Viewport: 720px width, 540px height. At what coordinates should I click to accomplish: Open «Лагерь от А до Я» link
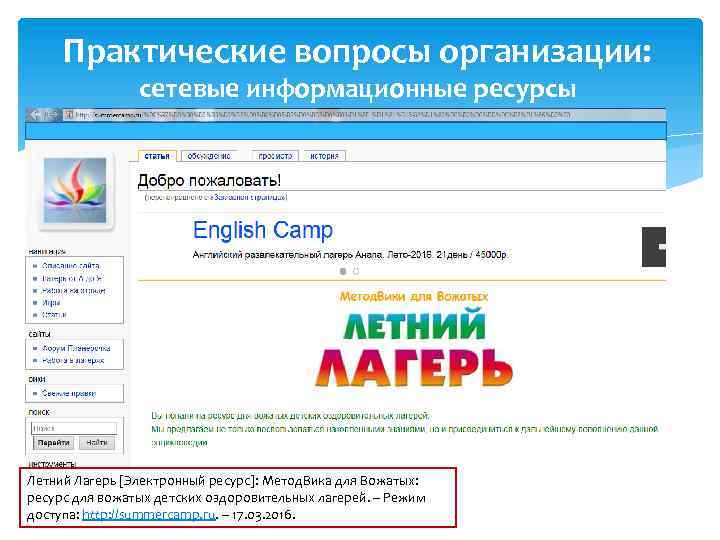tap(72, 278)
